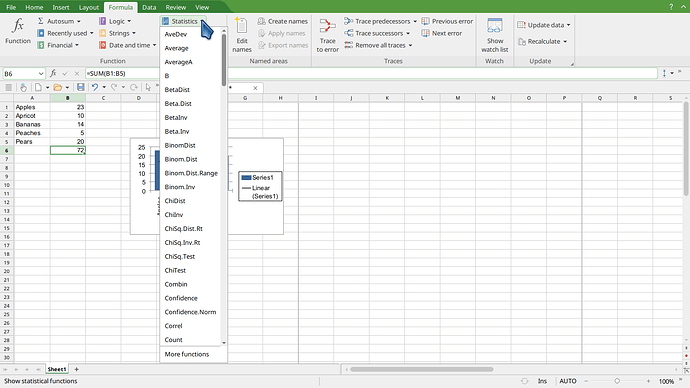This screenshot has width=690, height=388.
Task: Toggle the Ins insert mode indicator
Action: 542,381
